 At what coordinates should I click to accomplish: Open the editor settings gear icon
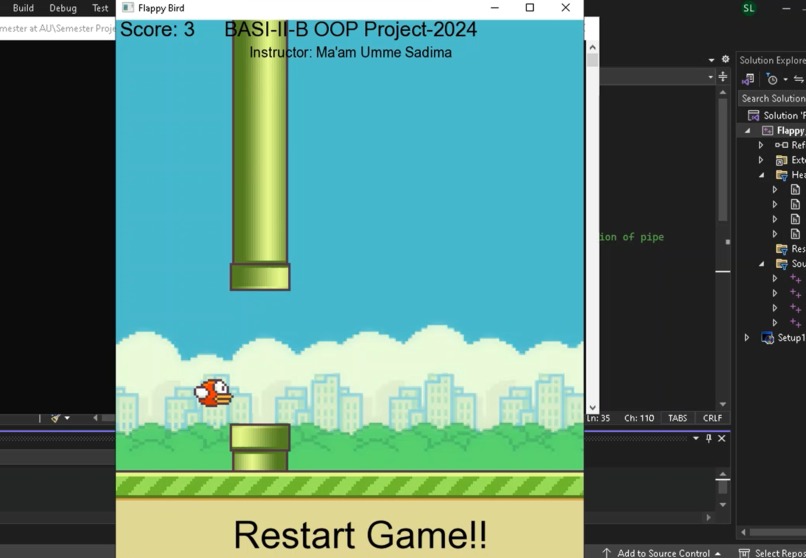725,59
